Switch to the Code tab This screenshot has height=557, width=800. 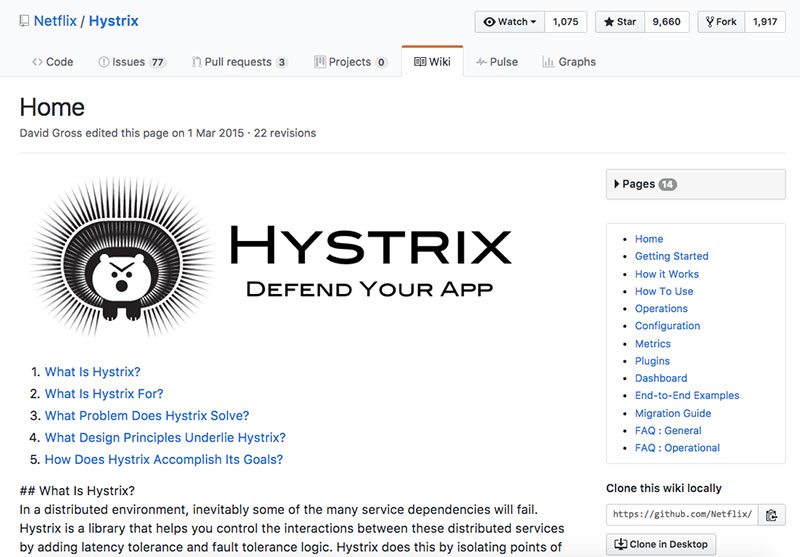pos(53,62)
